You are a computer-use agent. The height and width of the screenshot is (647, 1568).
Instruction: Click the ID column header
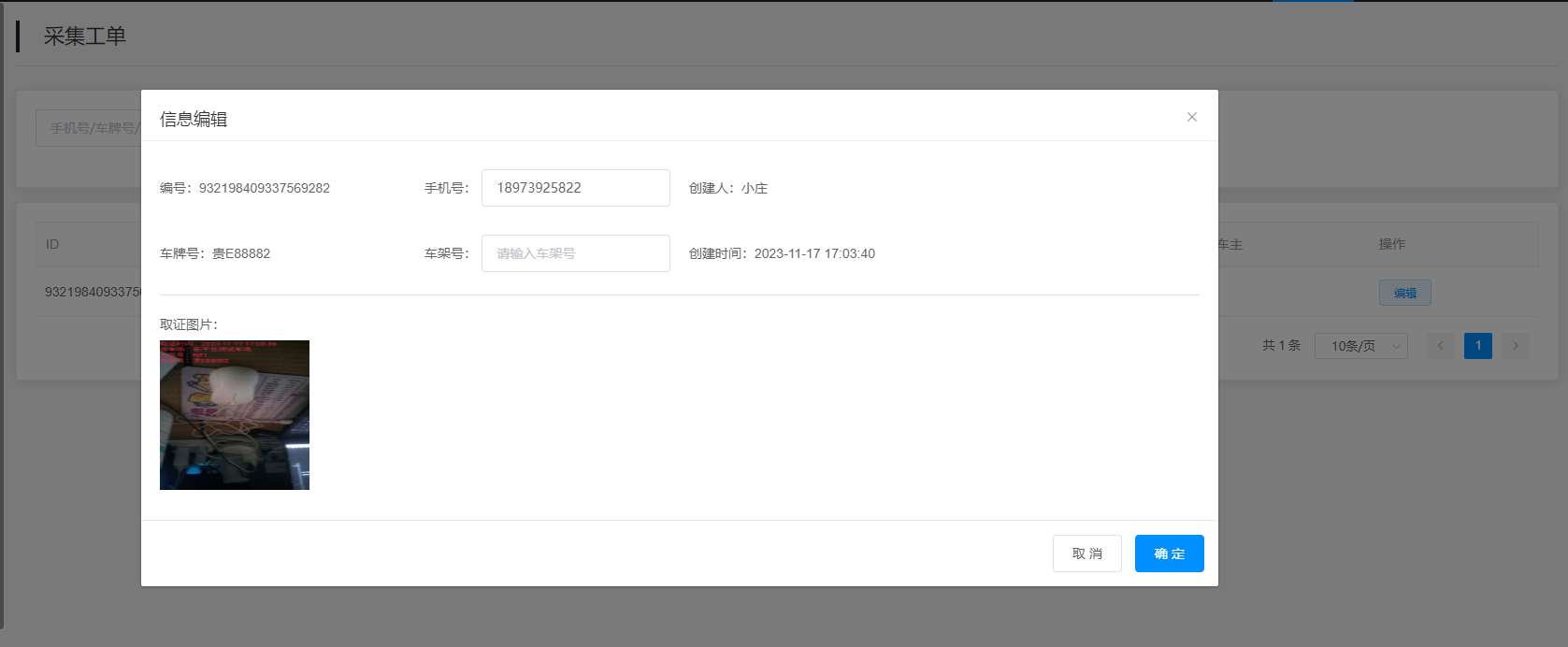pos(52,244)
